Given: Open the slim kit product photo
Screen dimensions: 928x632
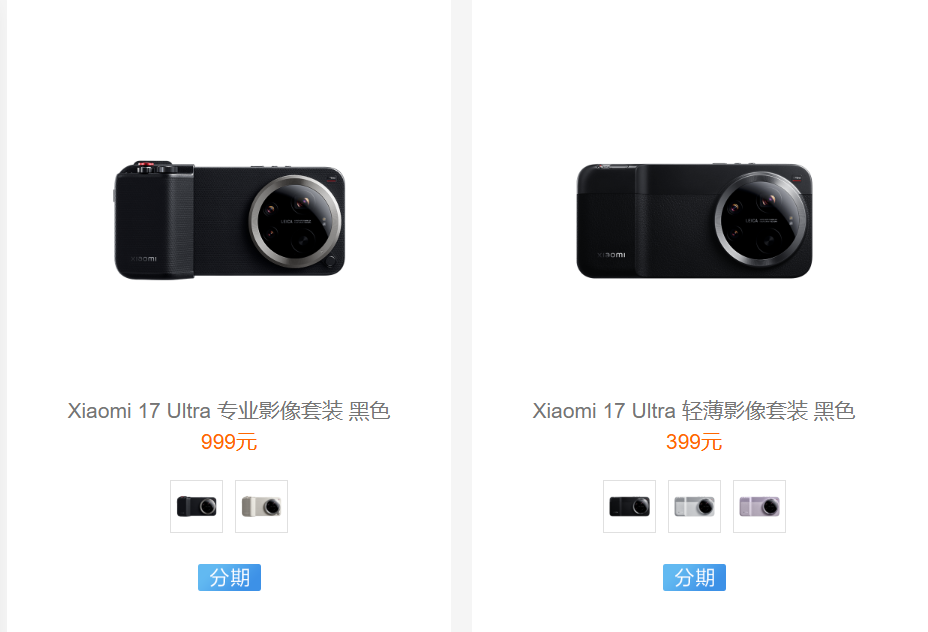Looking at the screenshot, I should click(x=694, y=221).
